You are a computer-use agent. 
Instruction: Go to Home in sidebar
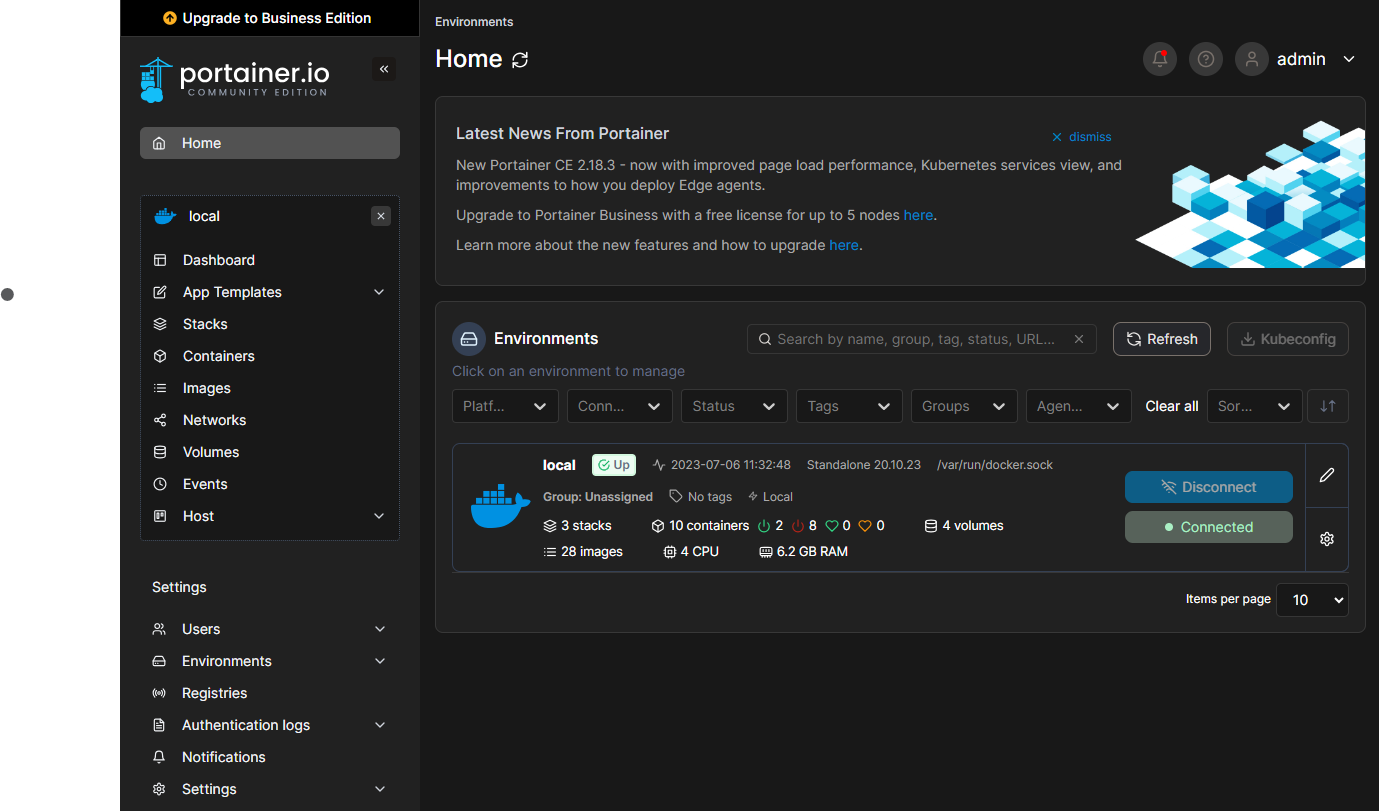point(270,143)
